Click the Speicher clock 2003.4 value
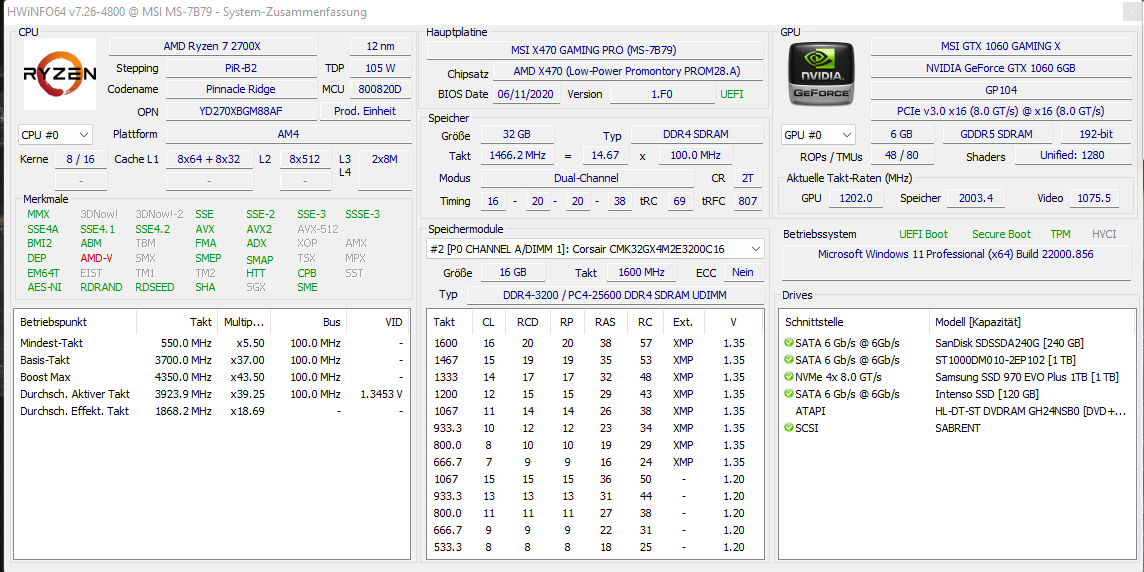 (x=976, y=198)
